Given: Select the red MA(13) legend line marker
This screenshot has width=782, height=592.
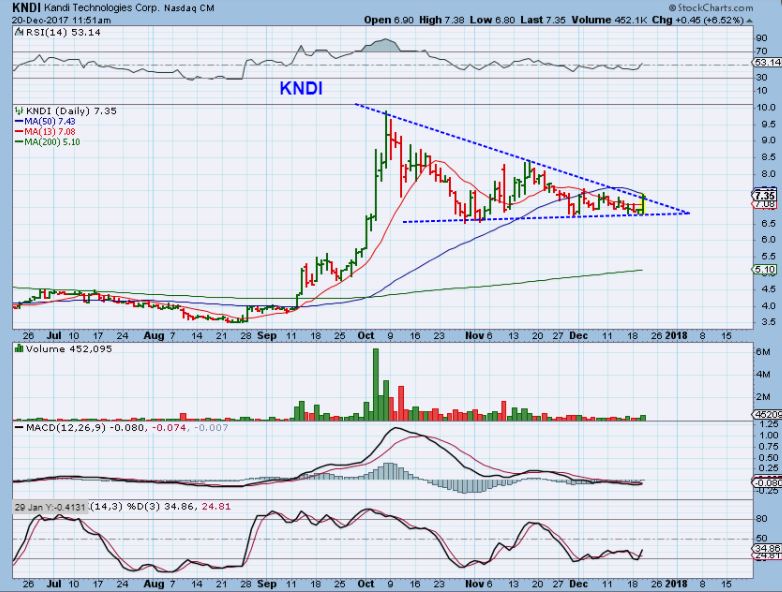Looking at the screenshot, I should click(19, 132).
